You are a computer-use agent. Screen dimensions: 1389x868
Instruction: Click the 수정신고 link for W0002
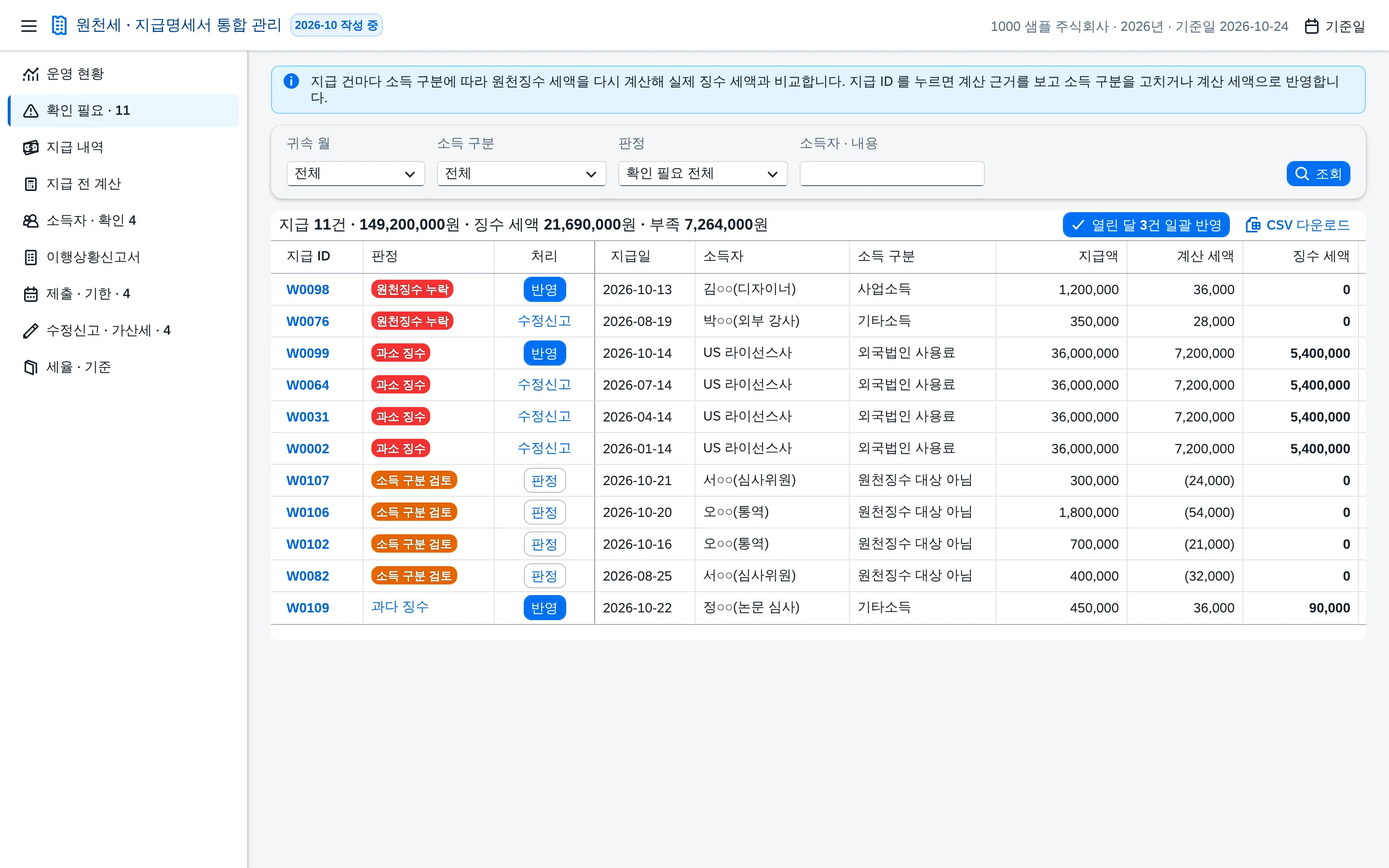[x=544, y=448]
